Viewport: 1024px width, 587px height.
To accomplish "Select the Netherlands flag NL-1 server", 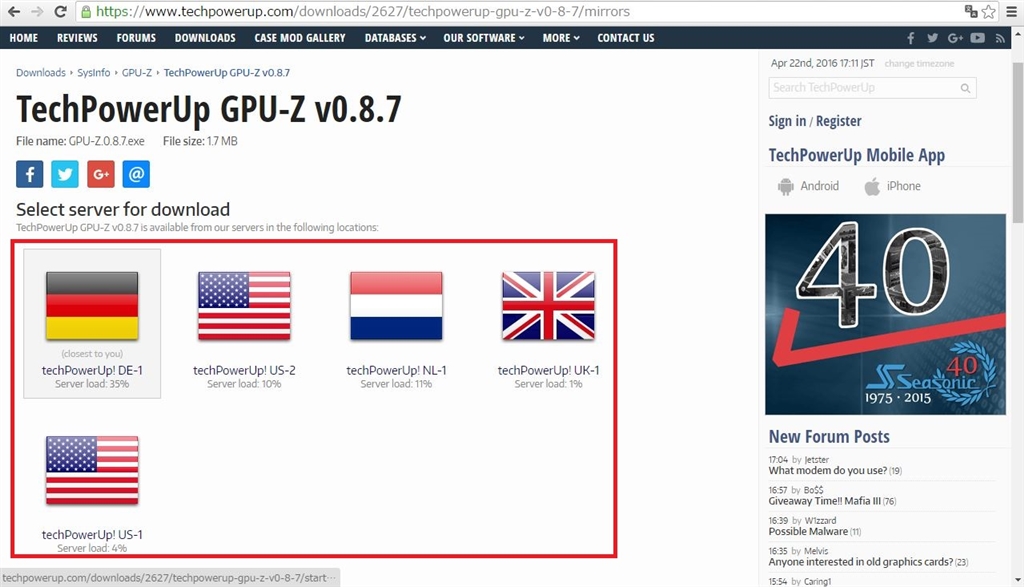I will pos(396,306).
